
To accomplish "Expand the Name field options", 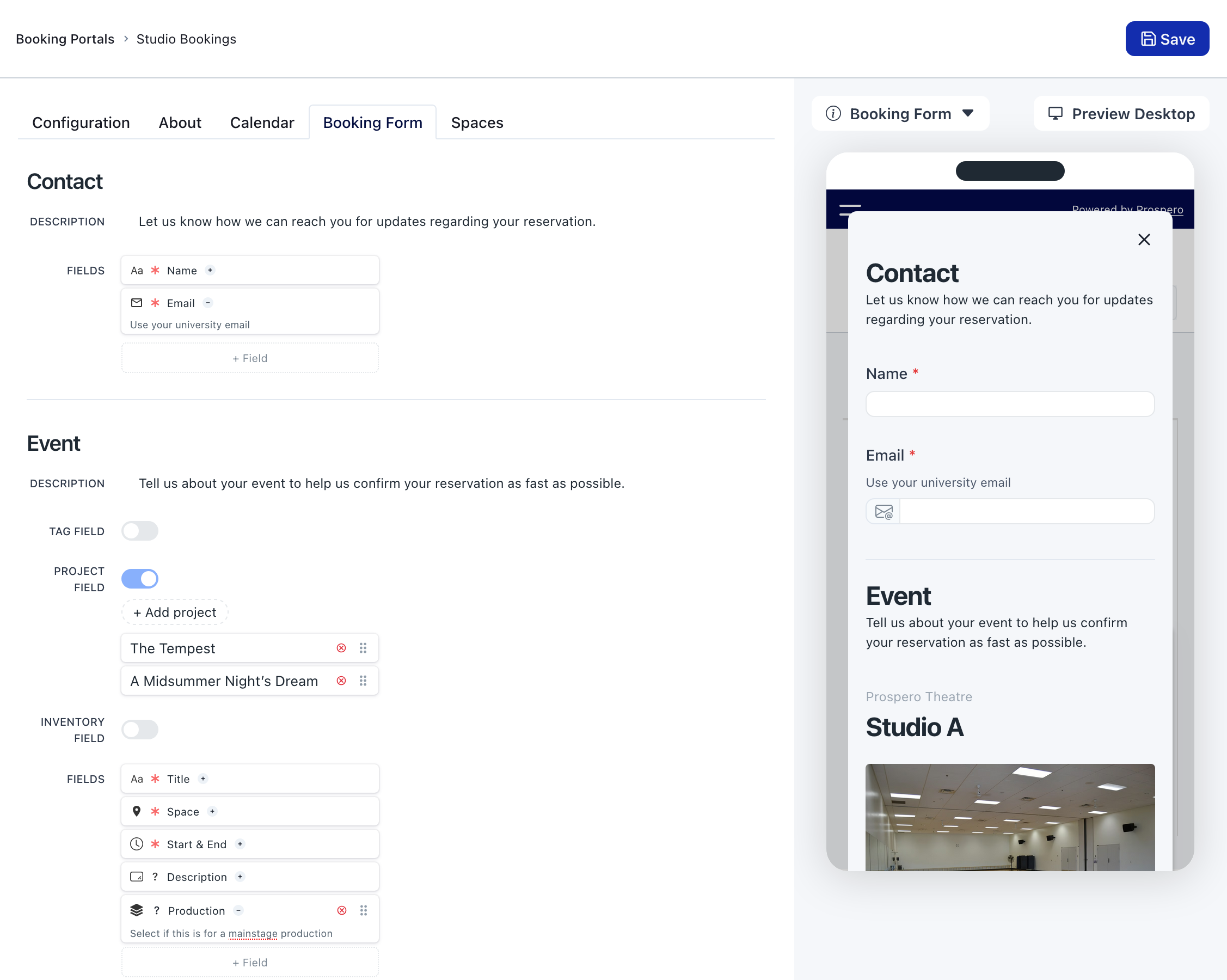I will tap(210, 271).
